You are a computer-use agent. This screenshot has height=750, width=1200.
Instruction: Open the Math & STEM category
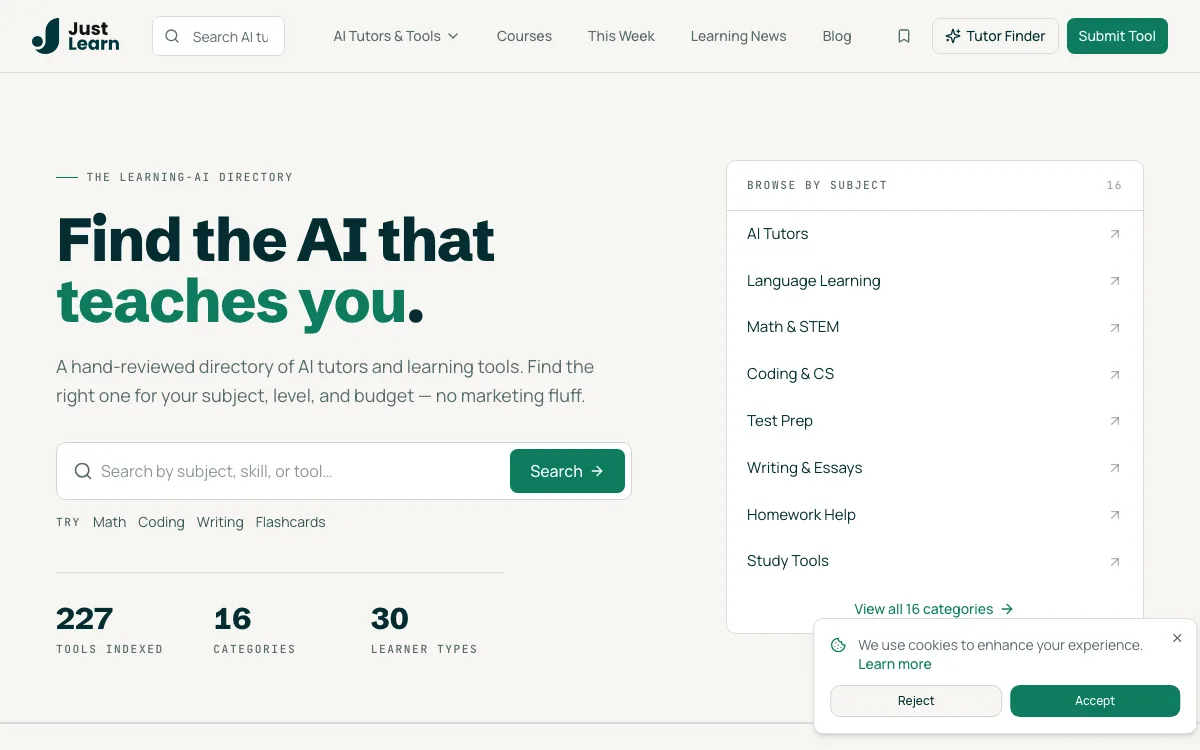(x=934, y=328)
